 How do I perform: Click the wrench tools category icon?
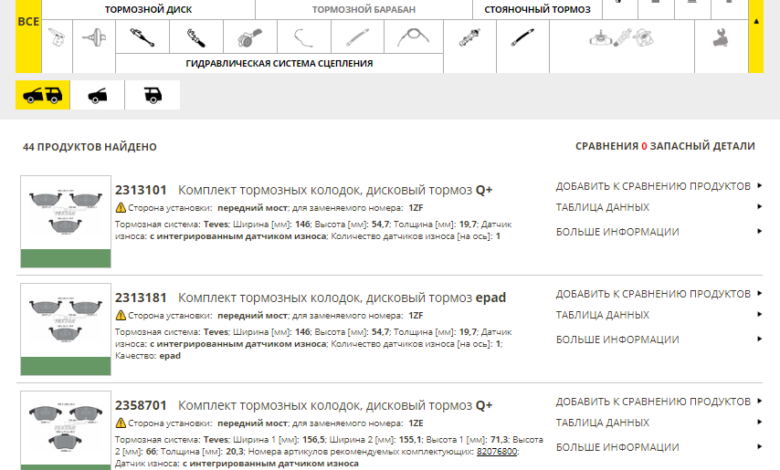point(720,39)
